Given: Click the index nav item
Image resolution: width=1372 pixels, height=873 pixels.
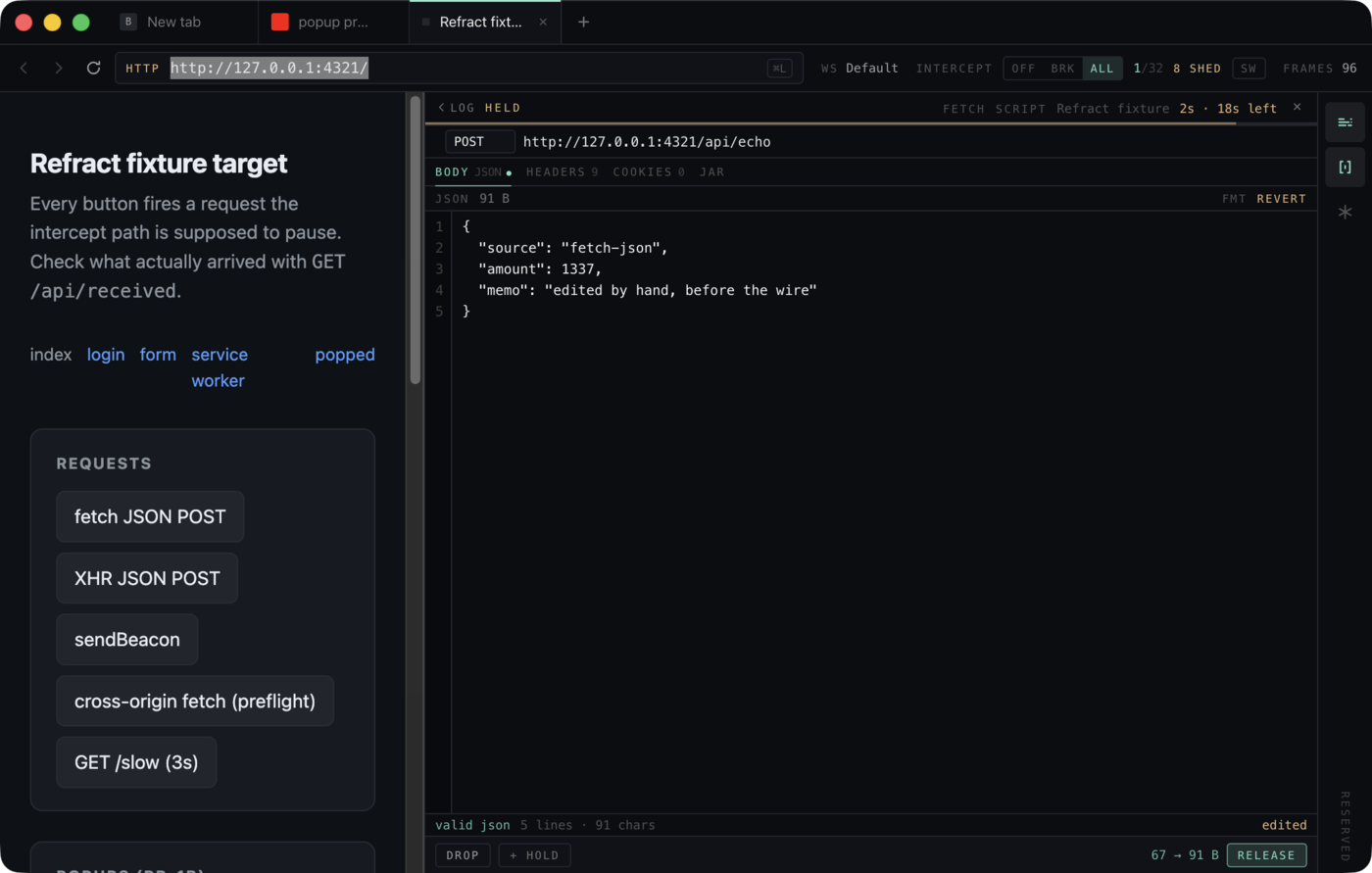Looking at the screenshot, I should (x=51, y=355).
